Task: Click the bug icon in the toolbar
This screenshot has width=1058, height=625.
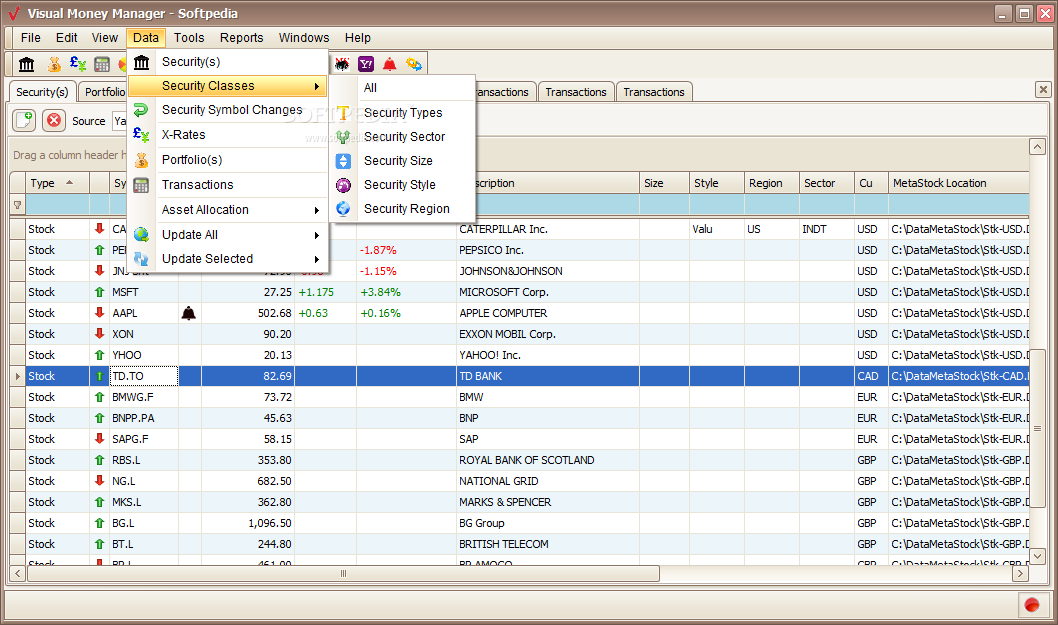Action: coord(342,64)
